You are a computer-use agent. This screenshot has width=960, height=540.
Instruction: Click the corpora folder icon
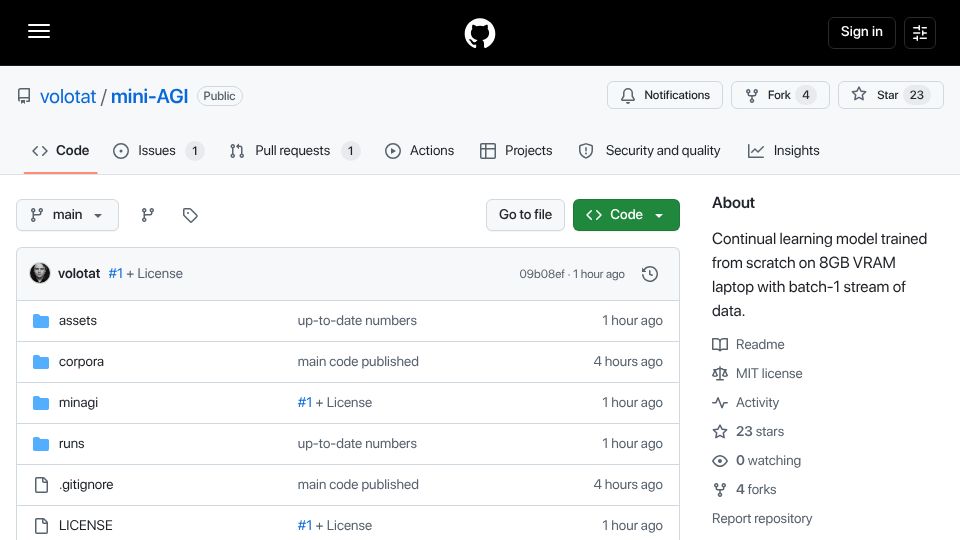pyautogui.click(x=41, y=362)
